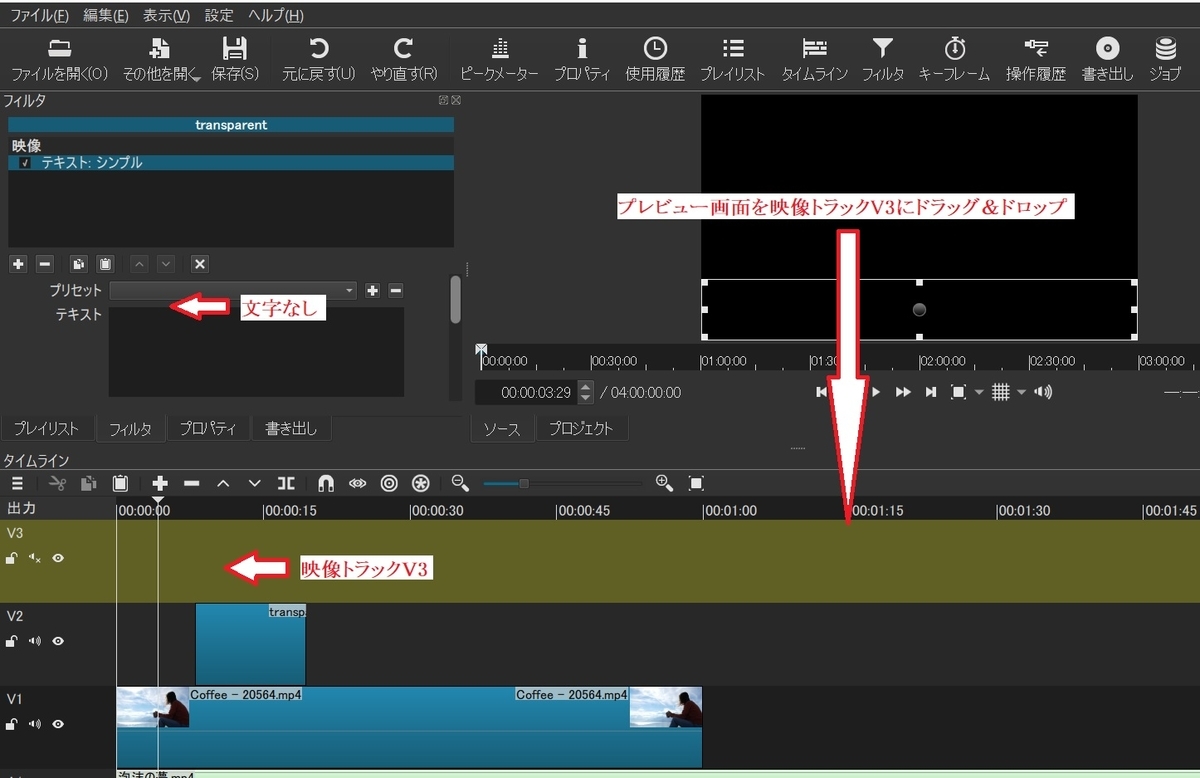This screenshot has height=778, width=1200.
Task: Open History (操作履歴) toolbar icon
Action: coord(1036,47)
